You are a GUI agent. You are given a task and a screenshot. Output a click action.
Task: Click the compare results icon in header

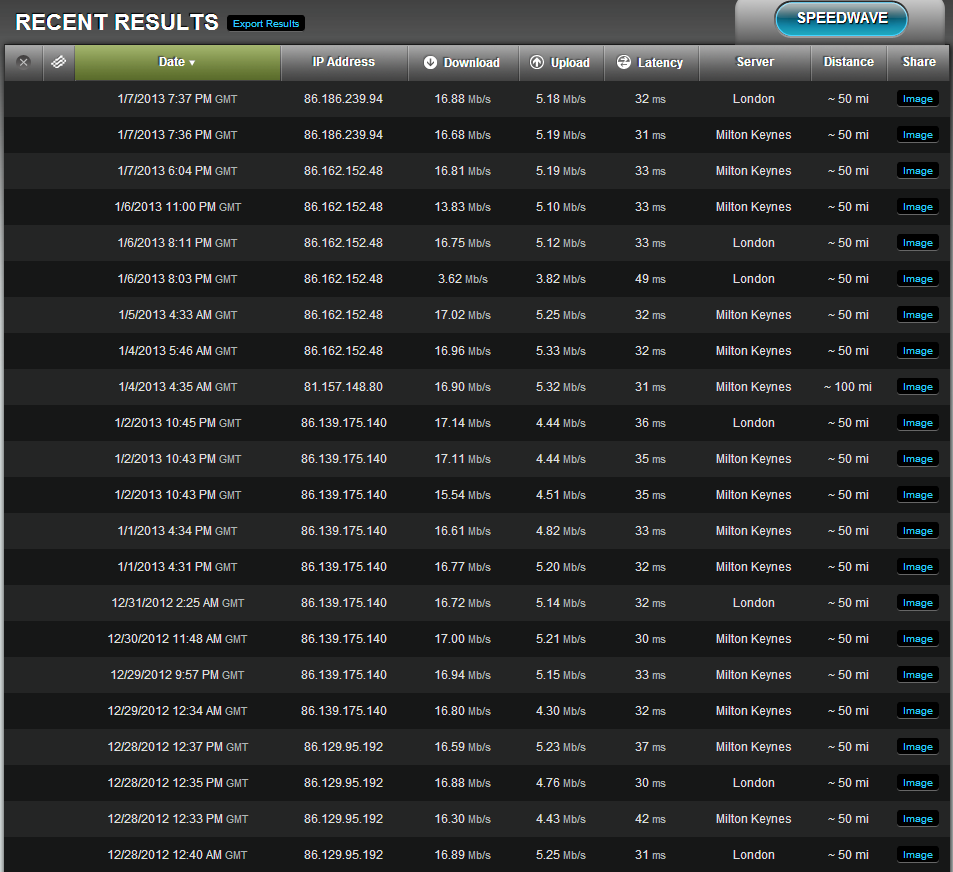(58, 62)
